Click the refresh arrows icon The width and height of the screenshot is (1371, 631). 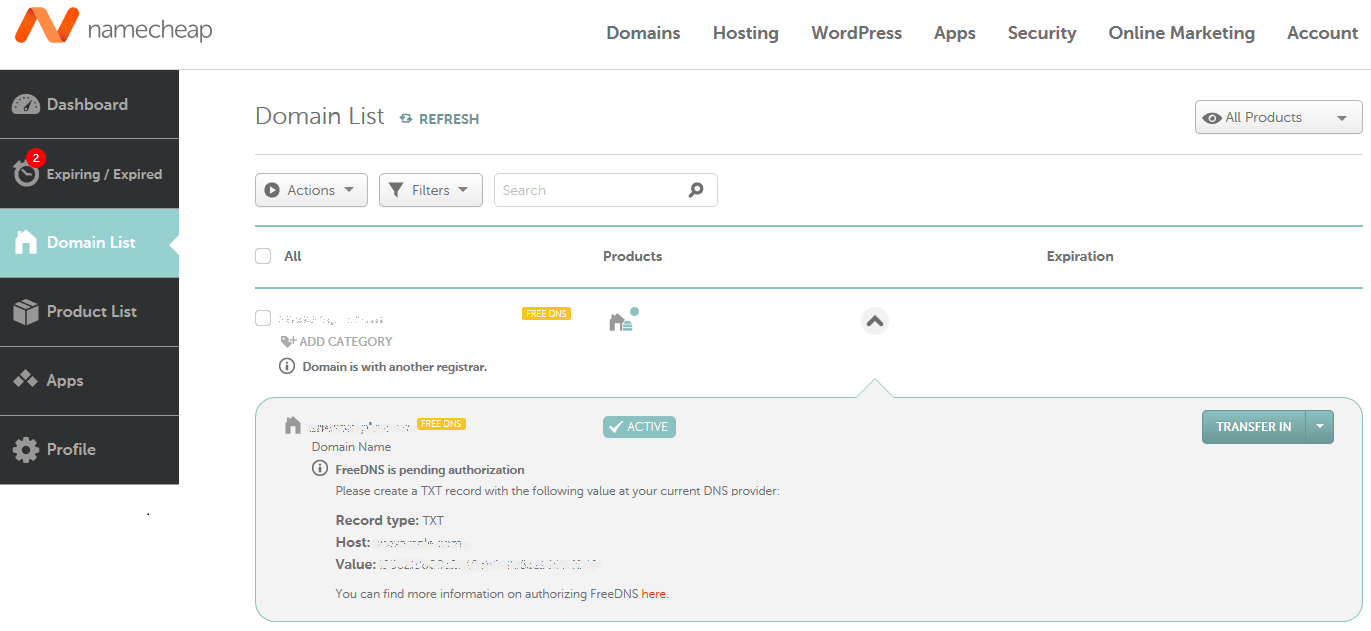coord(406,119)
